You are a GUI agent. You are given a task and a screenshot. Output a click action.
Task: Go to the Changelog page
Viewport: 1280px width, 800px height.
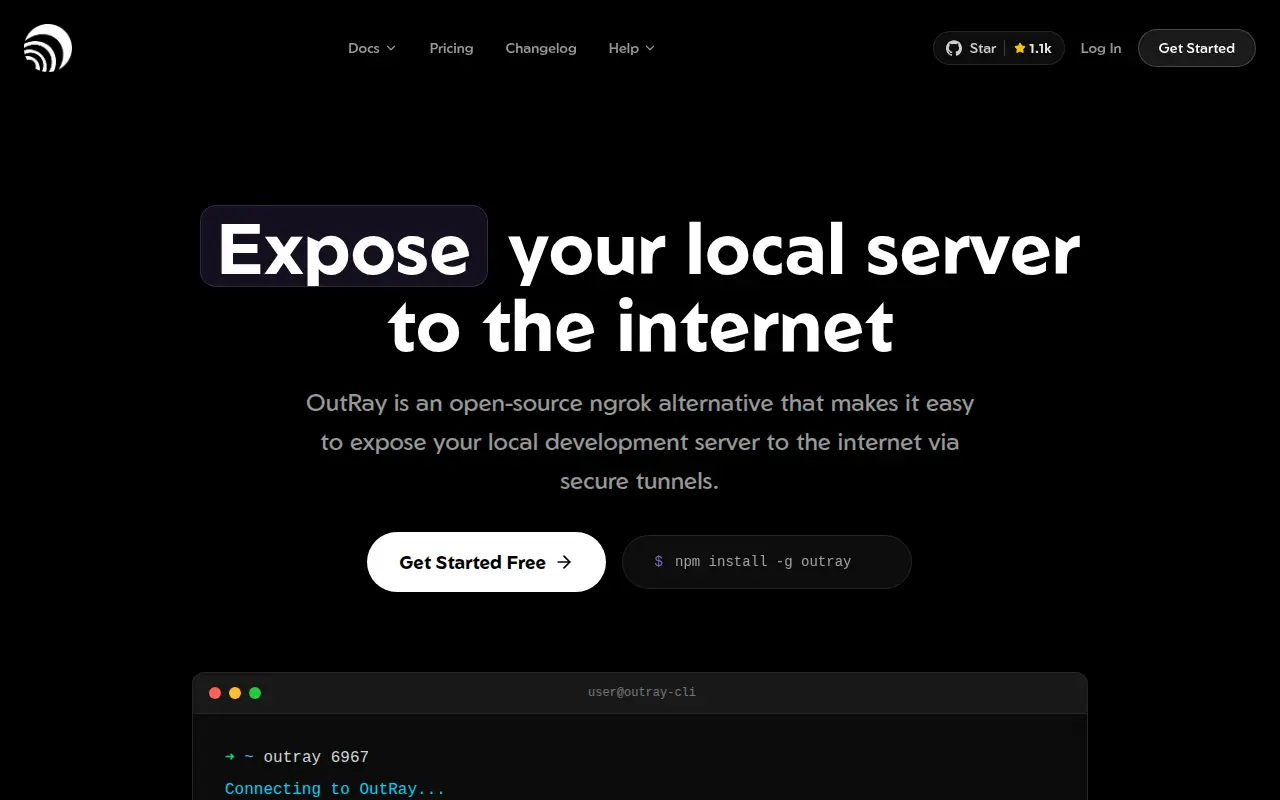click(x=541, y=48)
